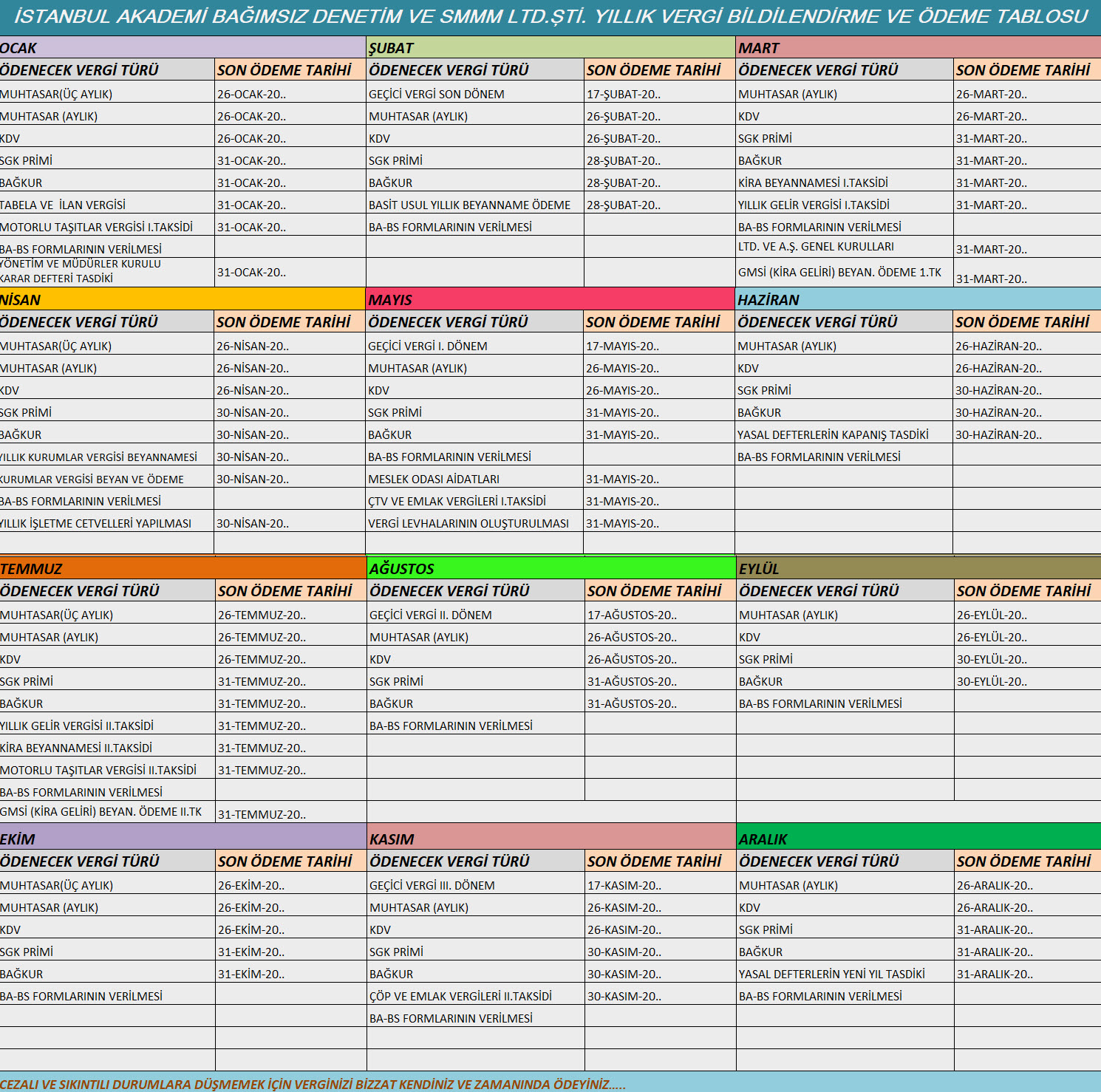The width and height of the screenshot is (1101, 1092).
Task: Click 'ÇÖP VE EMLAK VERGİLERİ II.TAKSİDİ' cell
Action: pos(476,995)
